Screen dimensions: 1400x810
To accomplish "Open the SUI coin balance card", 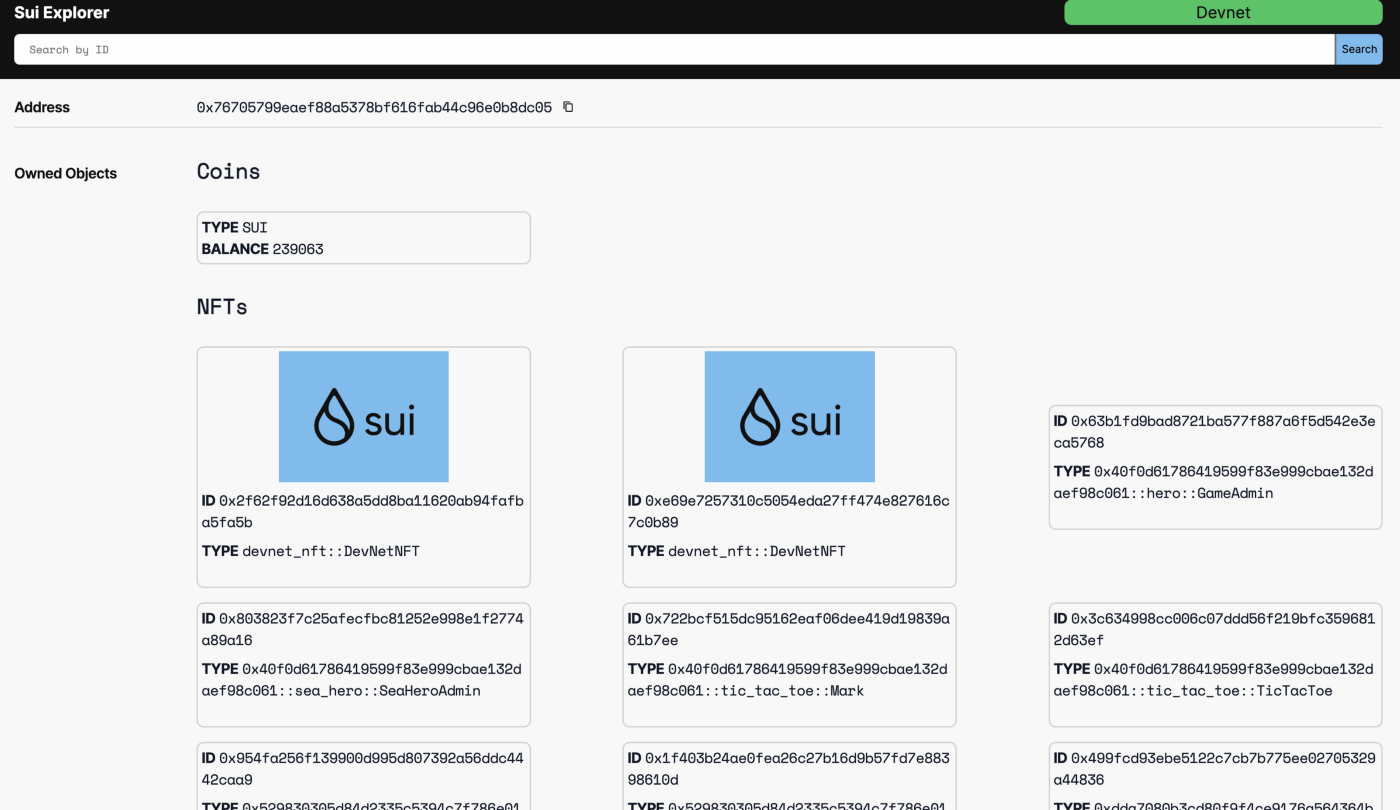I will [x=363, y=238].
